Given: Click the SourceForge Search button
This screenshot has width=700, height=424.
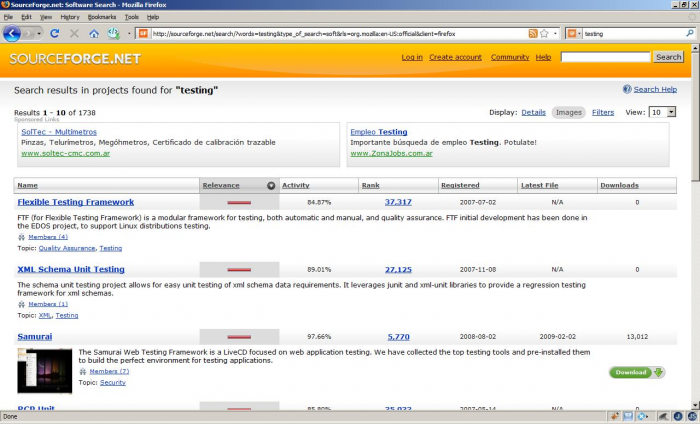Looking at the screenshot, I should pos(668,57).
